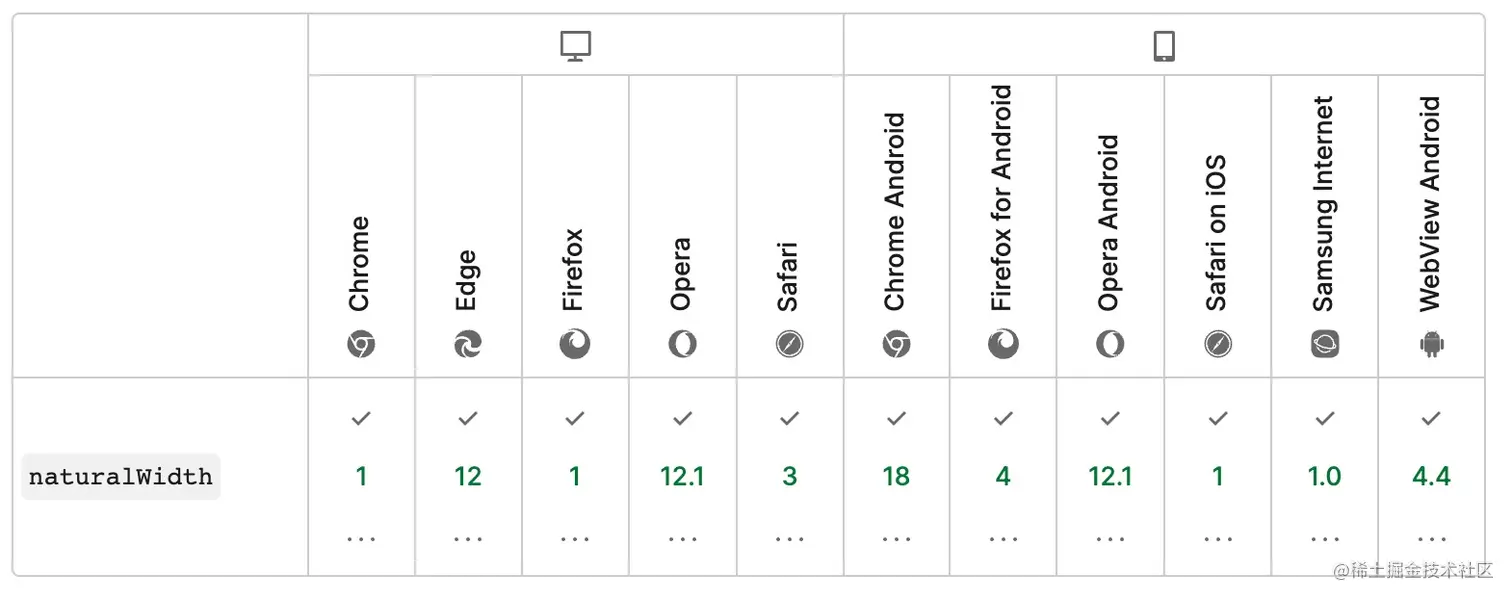Click the Opera desktop browser icon
The height and width of the screenshot is (599, 1512).
682,345
